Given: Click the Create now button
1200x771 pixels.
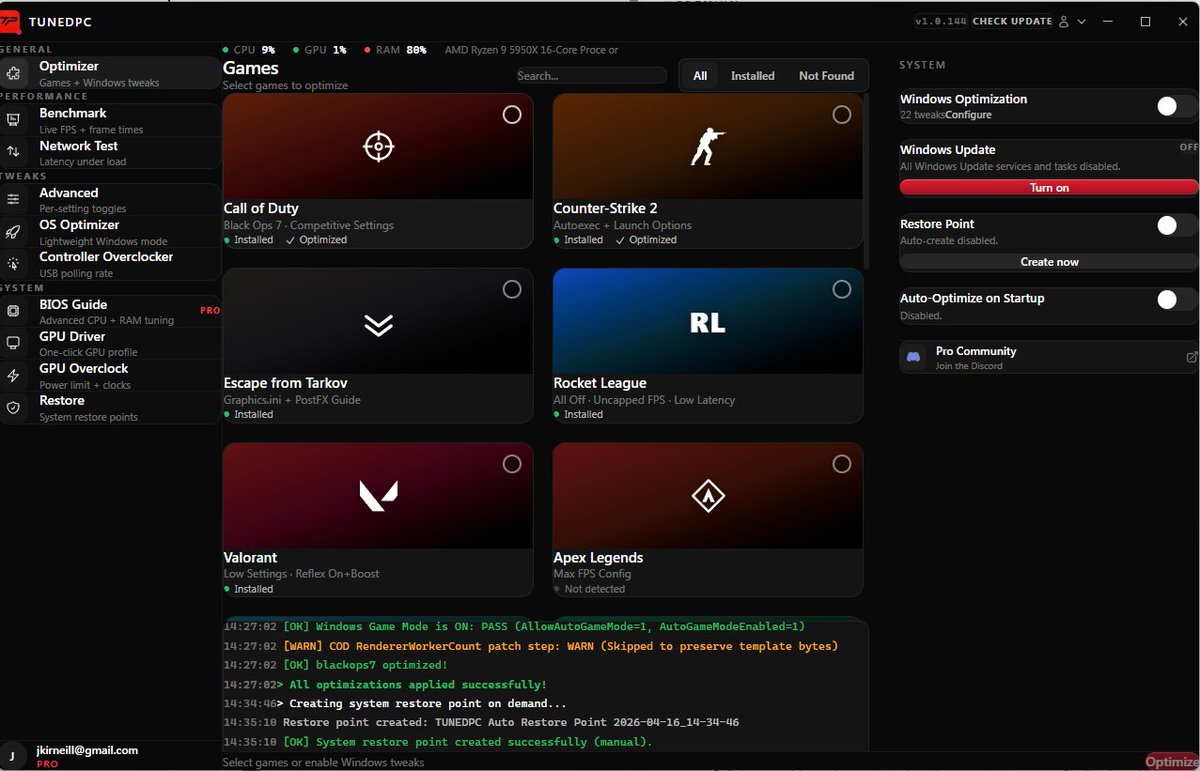Looking at the screenshot, I should tap(1049, 262).
